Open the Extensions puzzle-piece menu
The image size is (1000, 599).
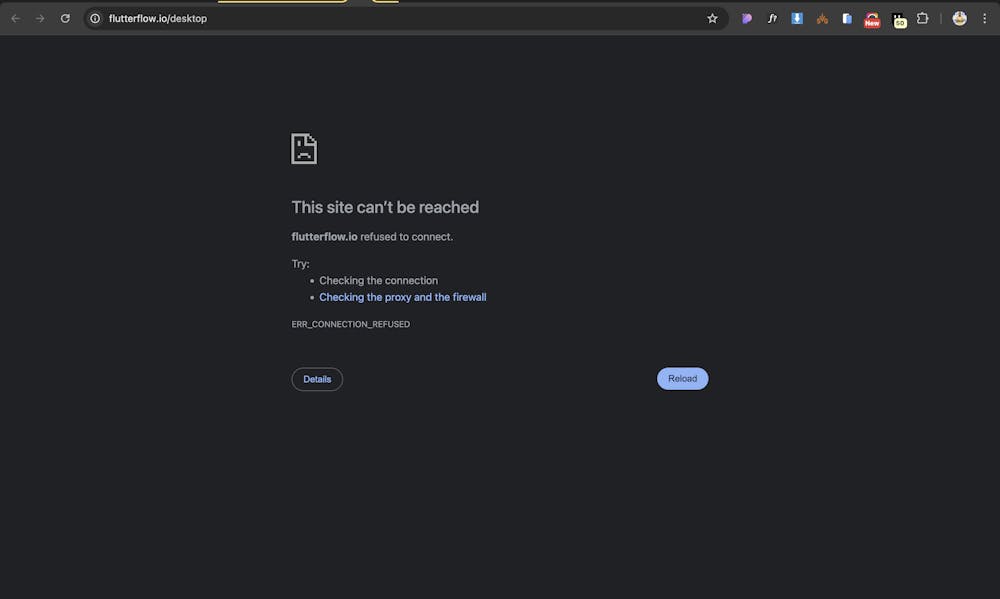[922, 18]
